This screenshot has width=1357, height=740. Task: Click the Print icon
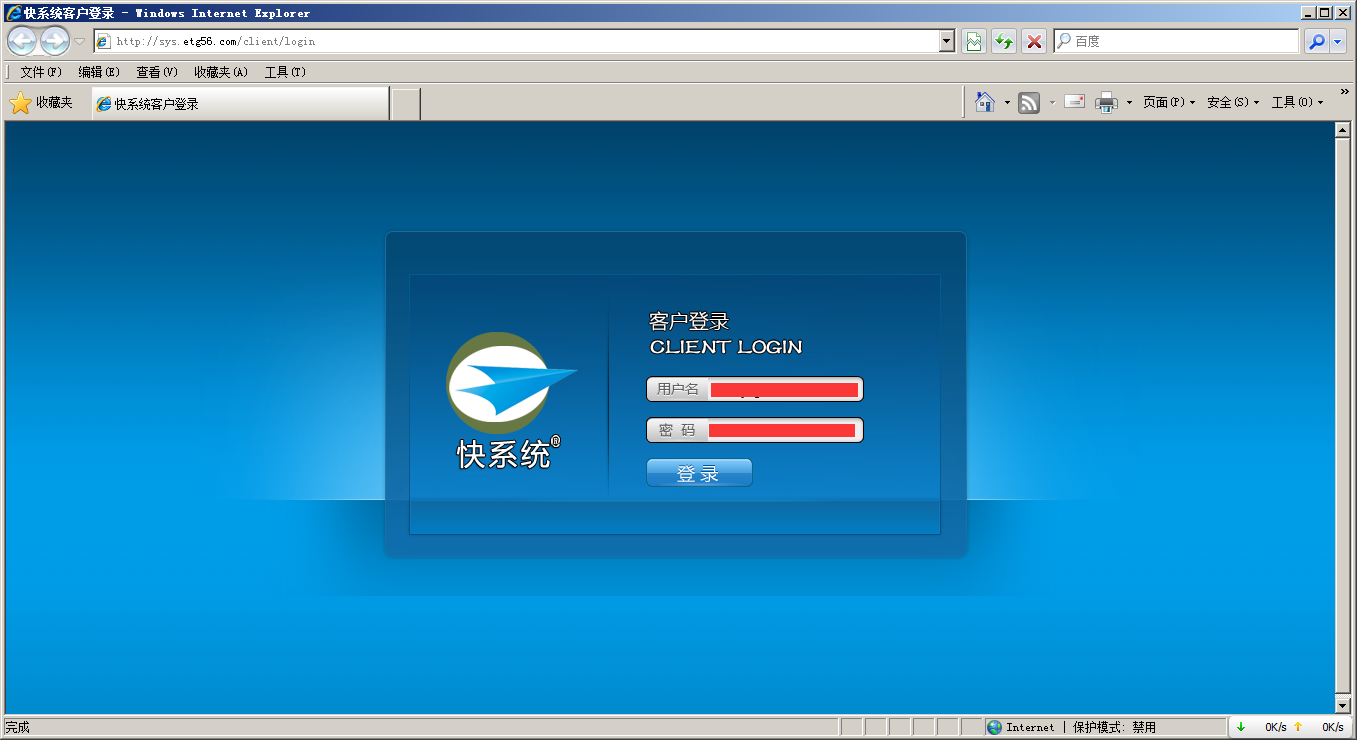(x=1106, y=102)
